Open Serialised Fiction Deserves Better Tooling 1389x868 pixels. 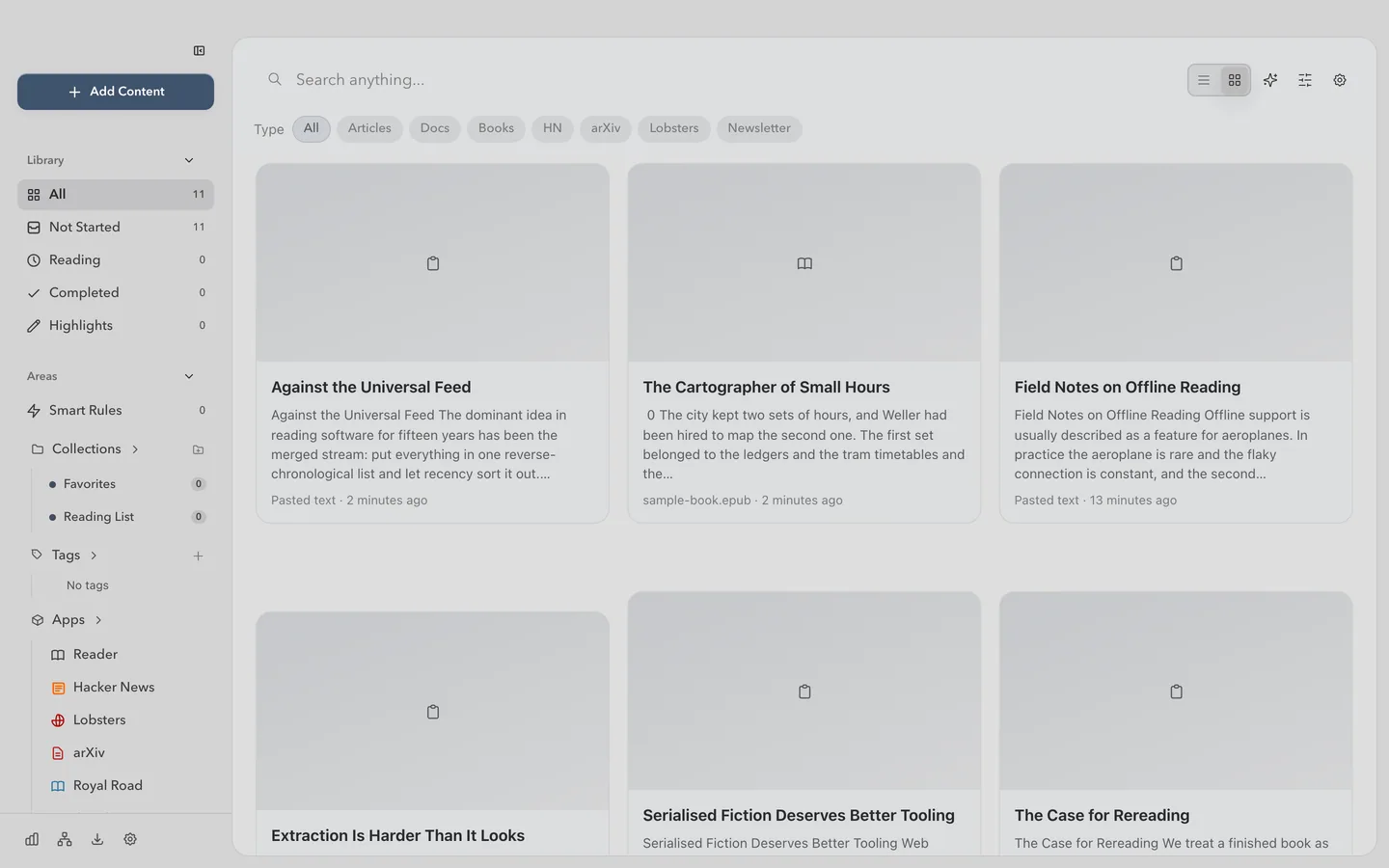[x=804, y=723]
